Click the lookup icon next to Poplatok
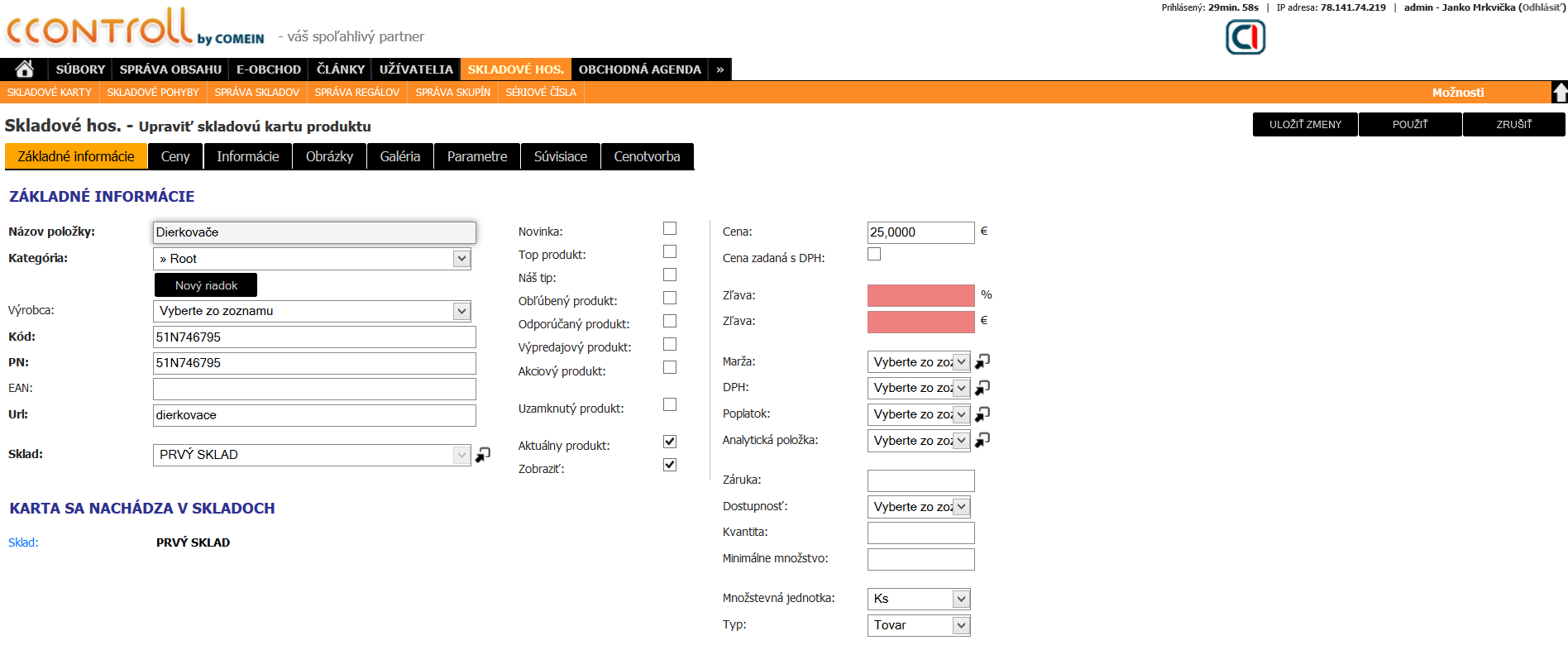 point(982,414)
